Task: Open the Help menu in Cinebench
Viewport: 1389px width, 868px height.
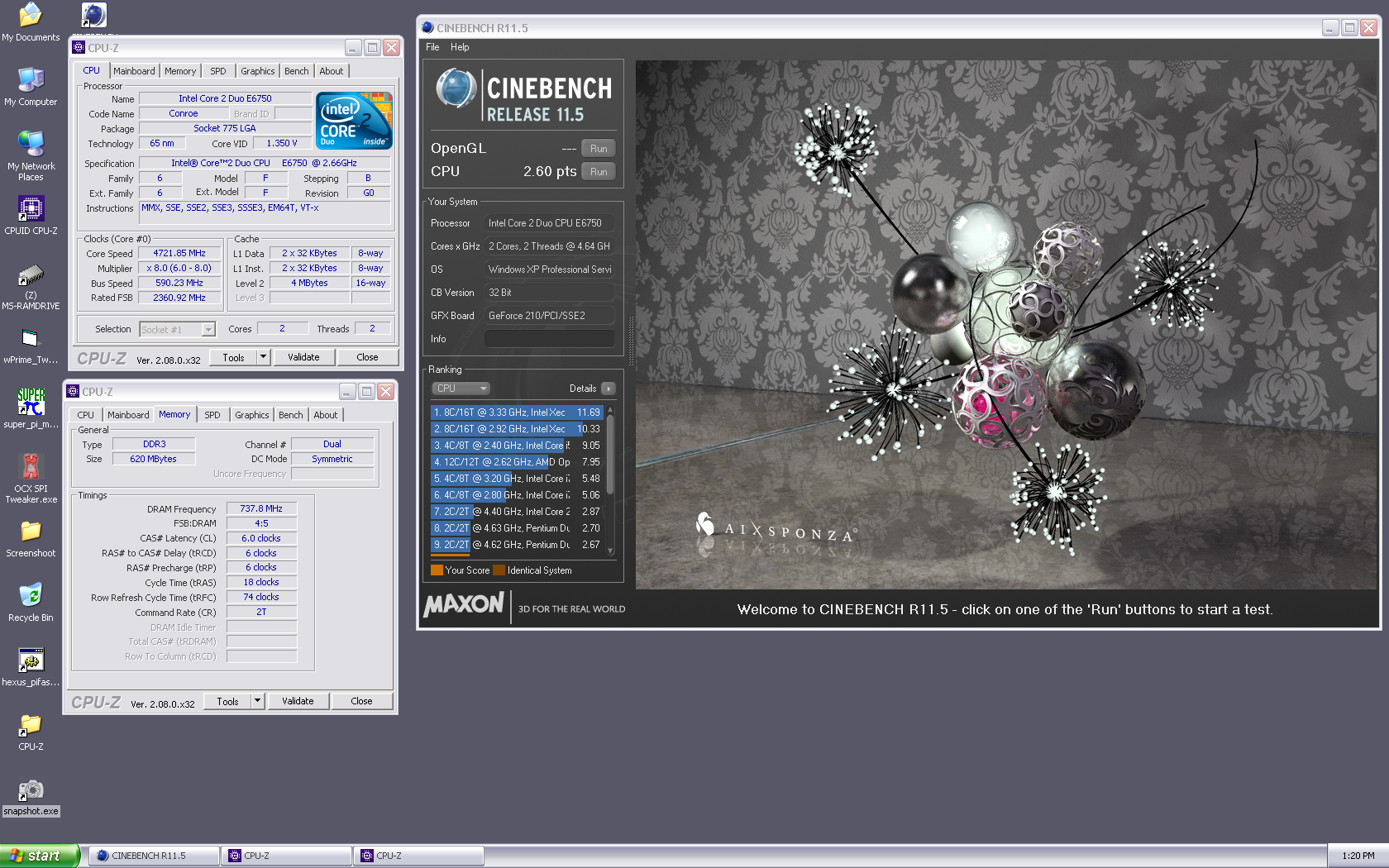Action: [460, 47]
